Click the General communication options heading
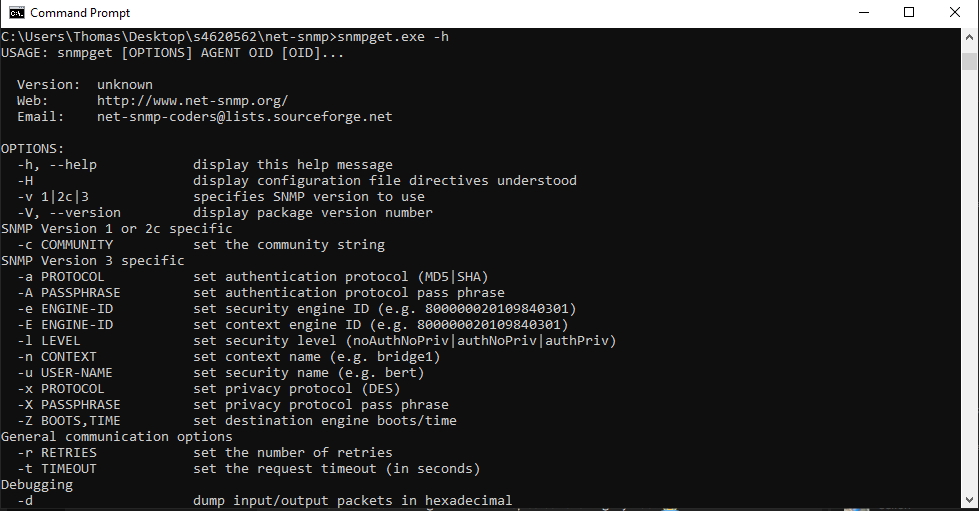This screenshot has width=979, height=511. tap(116, 437)
